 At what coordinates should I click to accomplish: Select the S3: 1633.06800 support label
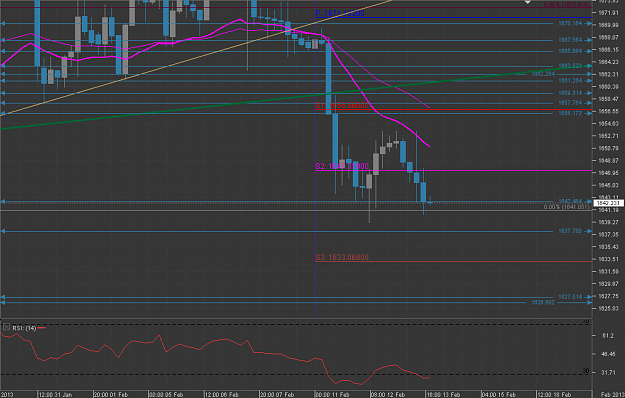(x=342, y=257)
